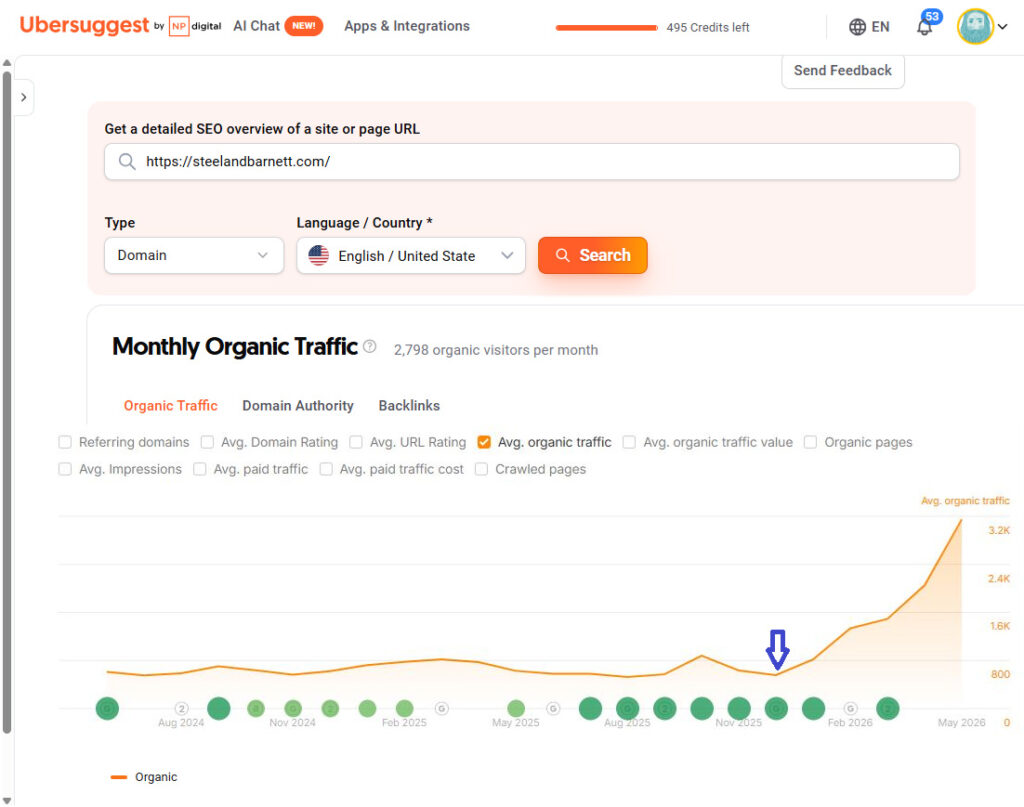This screenshot has height=807, width=1024.
Task: Click the Send Feedback button
Action: pyautogui.click(x=843, y=71)
